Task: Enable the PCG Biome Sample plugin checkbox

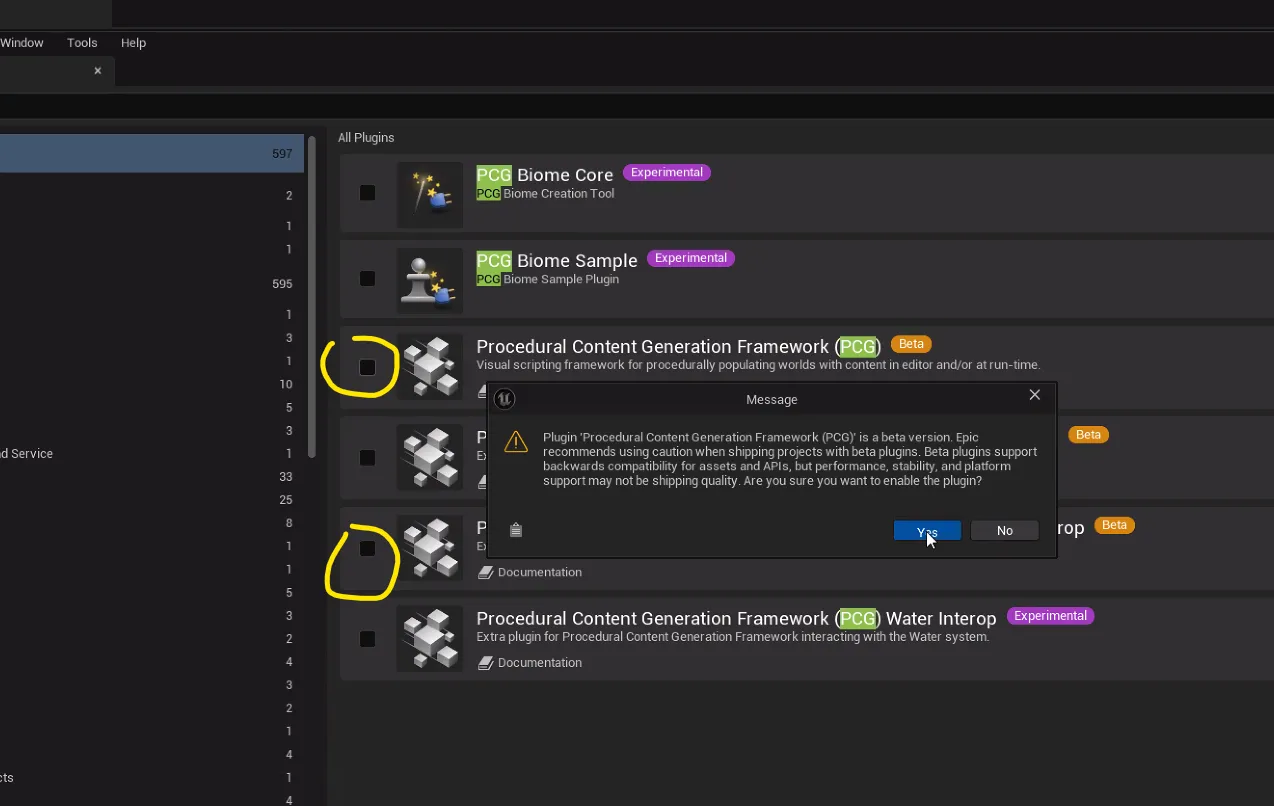Action: click(x=367, y=278)
